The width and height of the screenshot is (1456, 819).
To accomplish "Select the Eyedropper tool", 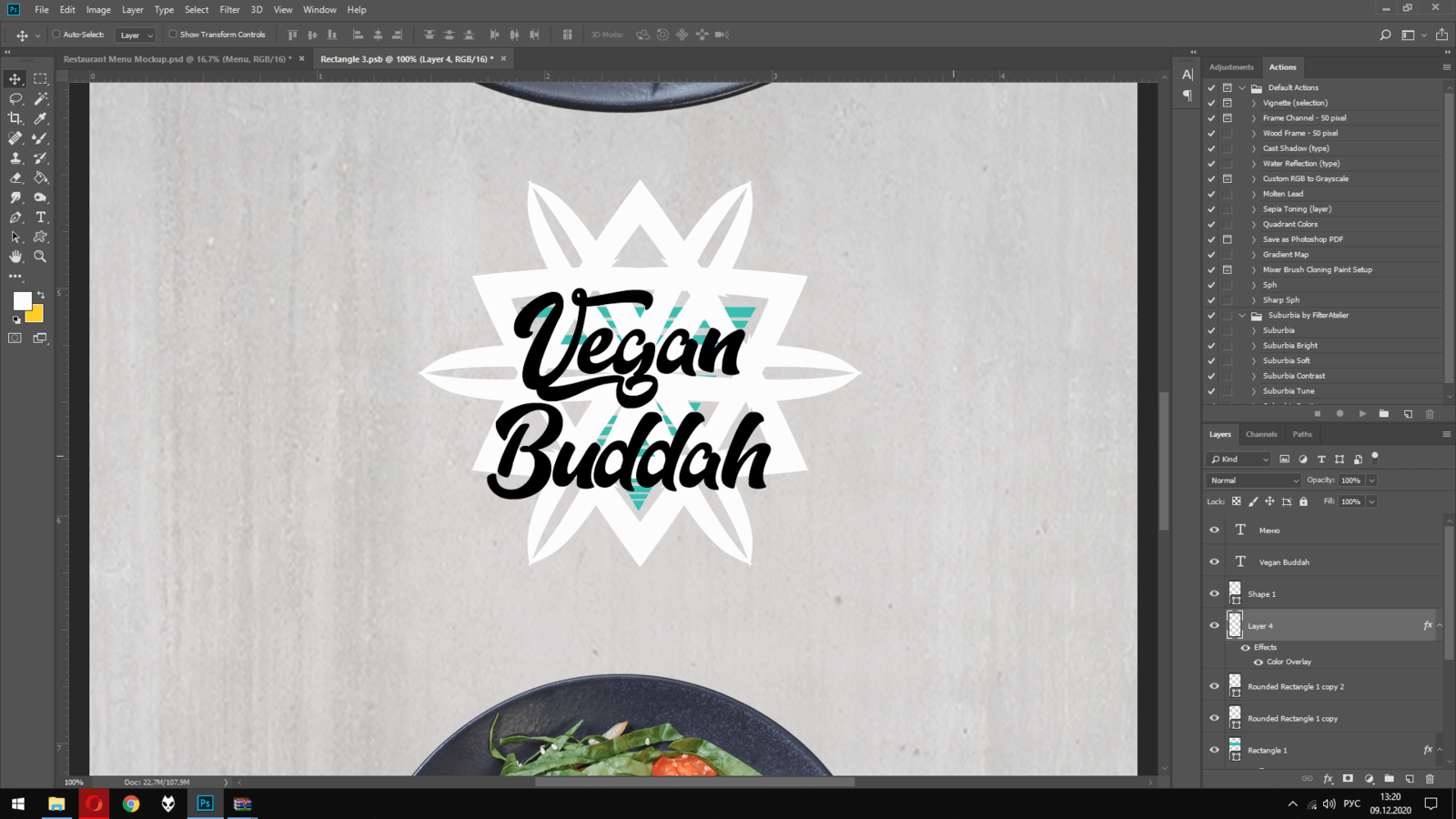I will coord(40,118).
